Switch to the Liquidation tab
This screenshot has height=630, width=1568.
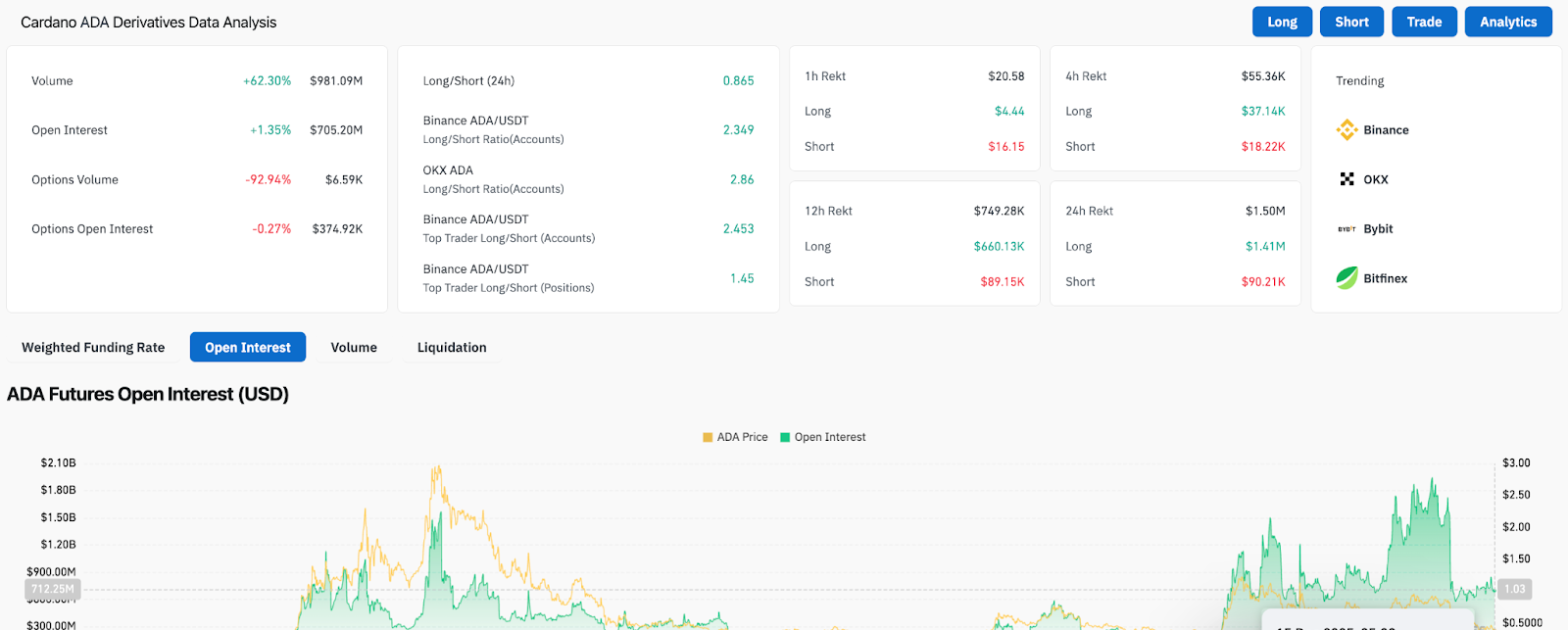(452, 348)
